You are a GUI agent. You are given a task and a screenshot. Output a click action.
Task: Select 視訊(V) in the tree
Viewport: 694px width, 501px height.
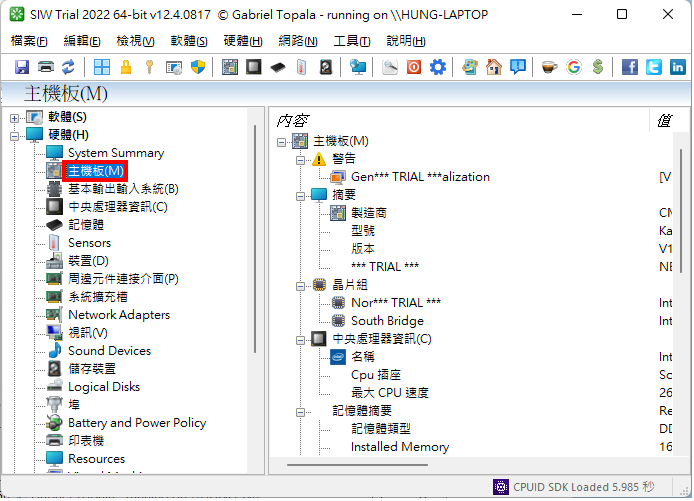pos(88,333)
